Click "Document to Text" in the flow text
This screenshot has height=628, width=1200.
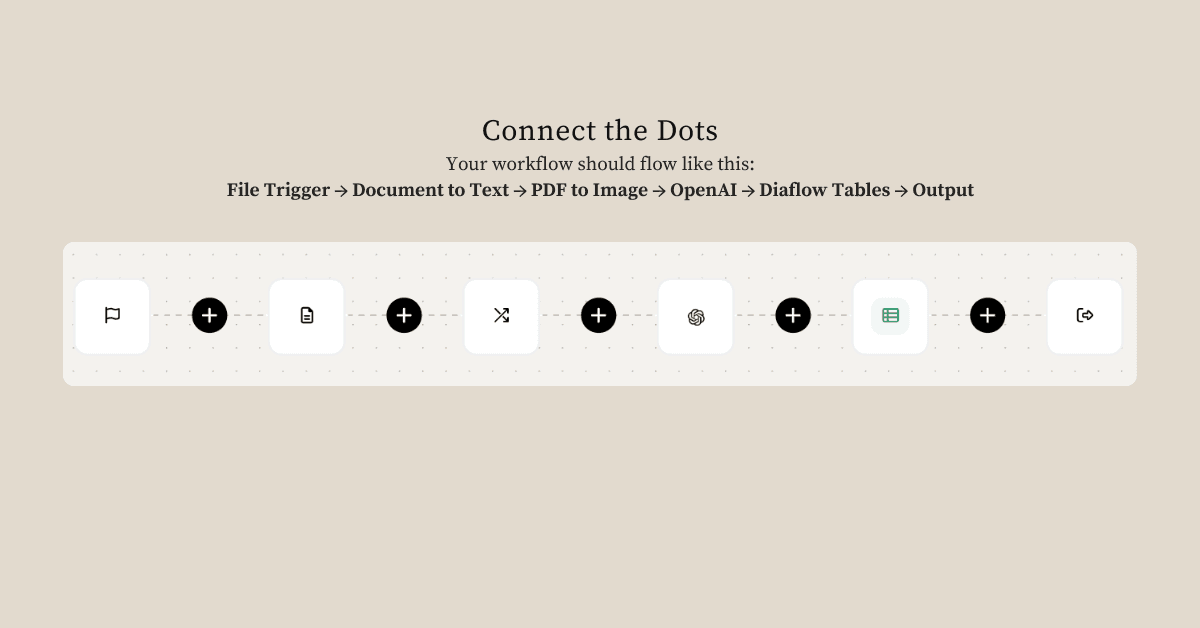(x=430, y=190)
